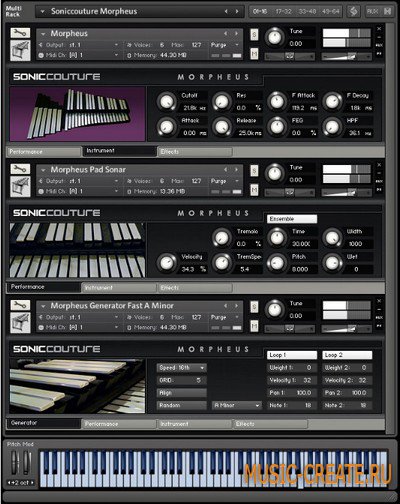The width and height of the screenshot is (400, 504).
Task: Mute the Morpheus Pad Sonar instrument
Action: point(254,190)
